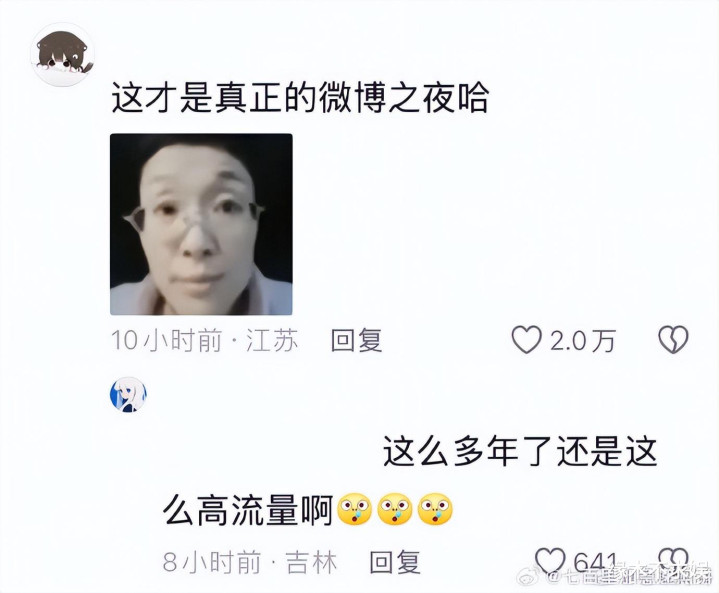Open the blue-white anime avatar profile

tap(128, 395)
